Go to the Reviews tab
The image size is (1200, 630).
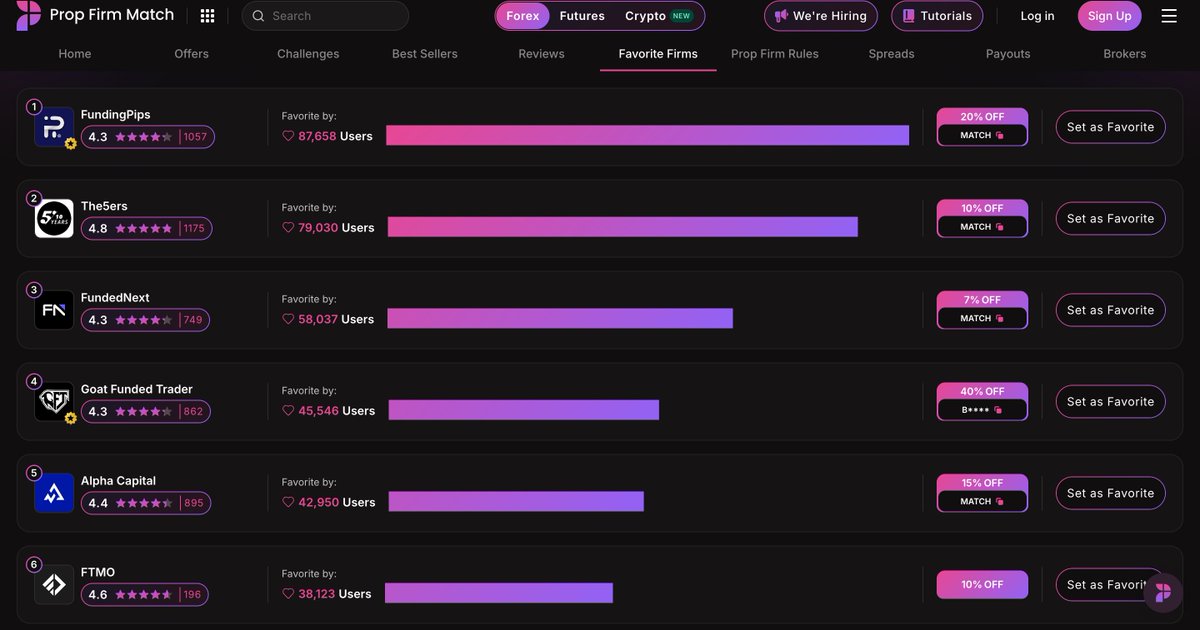pyautogui.click(x=541, y=54)
